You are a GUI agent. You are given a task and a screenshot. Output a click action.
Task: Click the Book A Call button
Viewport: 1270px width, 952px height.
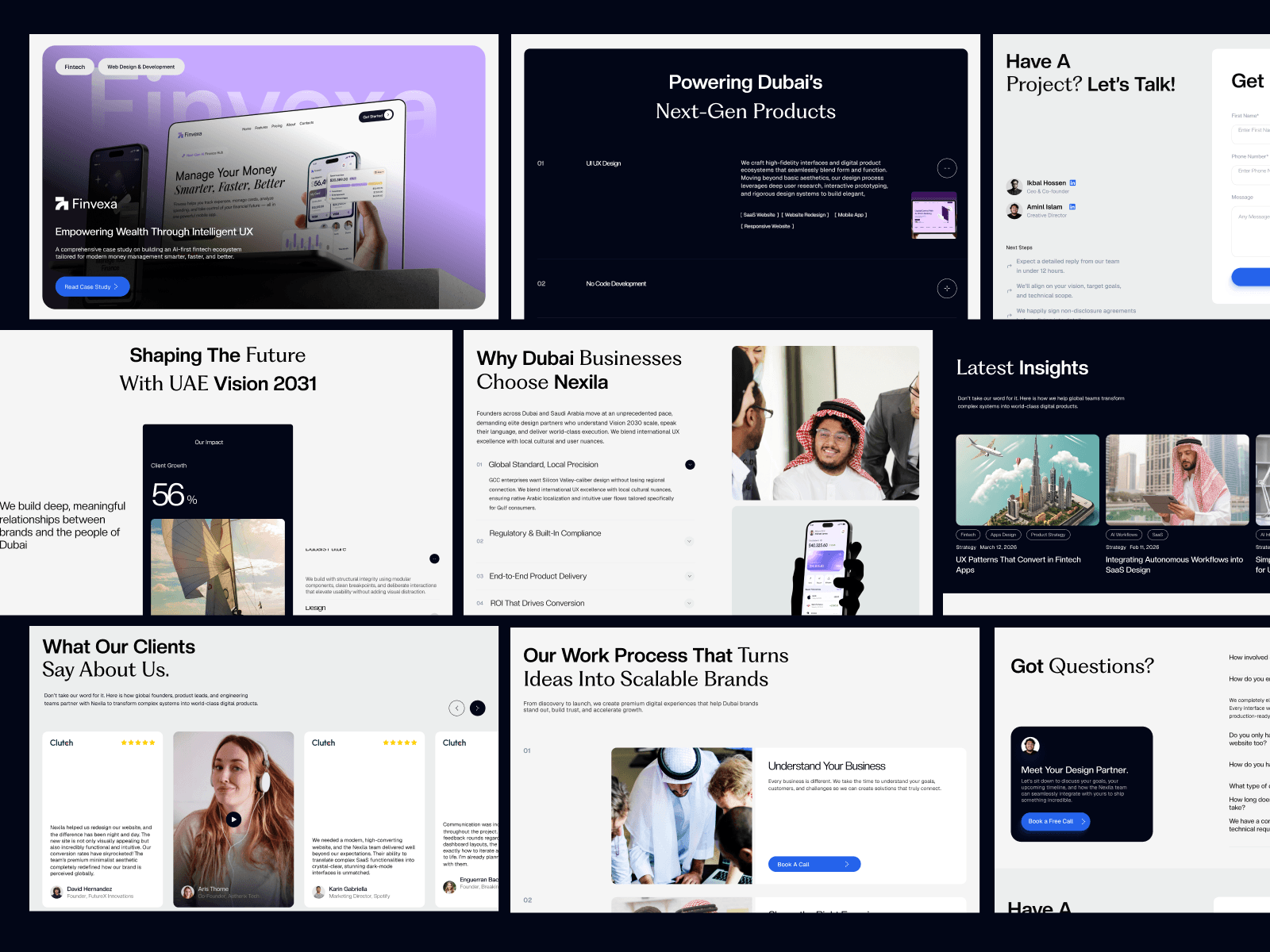[x=814, y=864]
